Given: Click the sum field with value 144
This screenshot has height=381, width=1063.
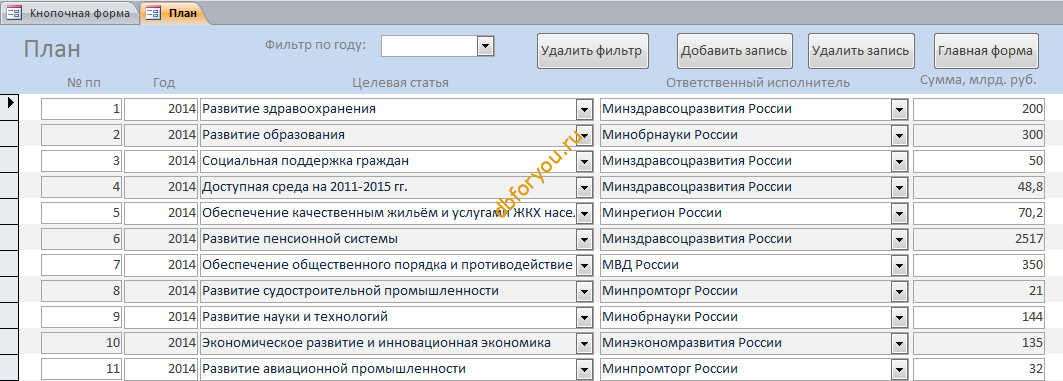Looking at the screenshot, I should 980,317.
